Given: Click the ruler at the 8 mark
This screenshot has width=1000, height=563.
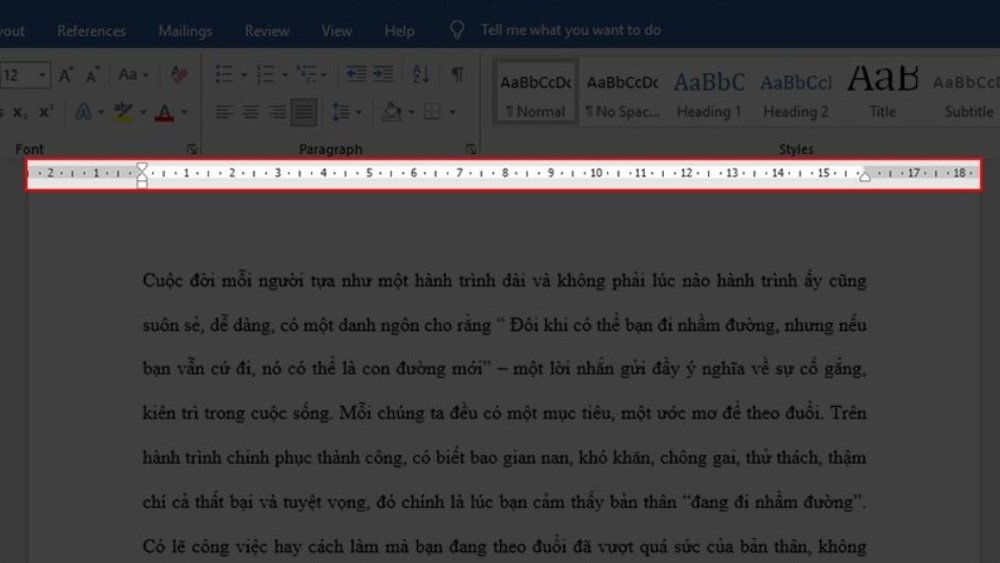Looking at the screenshot, I should click(x=504, y=173).
